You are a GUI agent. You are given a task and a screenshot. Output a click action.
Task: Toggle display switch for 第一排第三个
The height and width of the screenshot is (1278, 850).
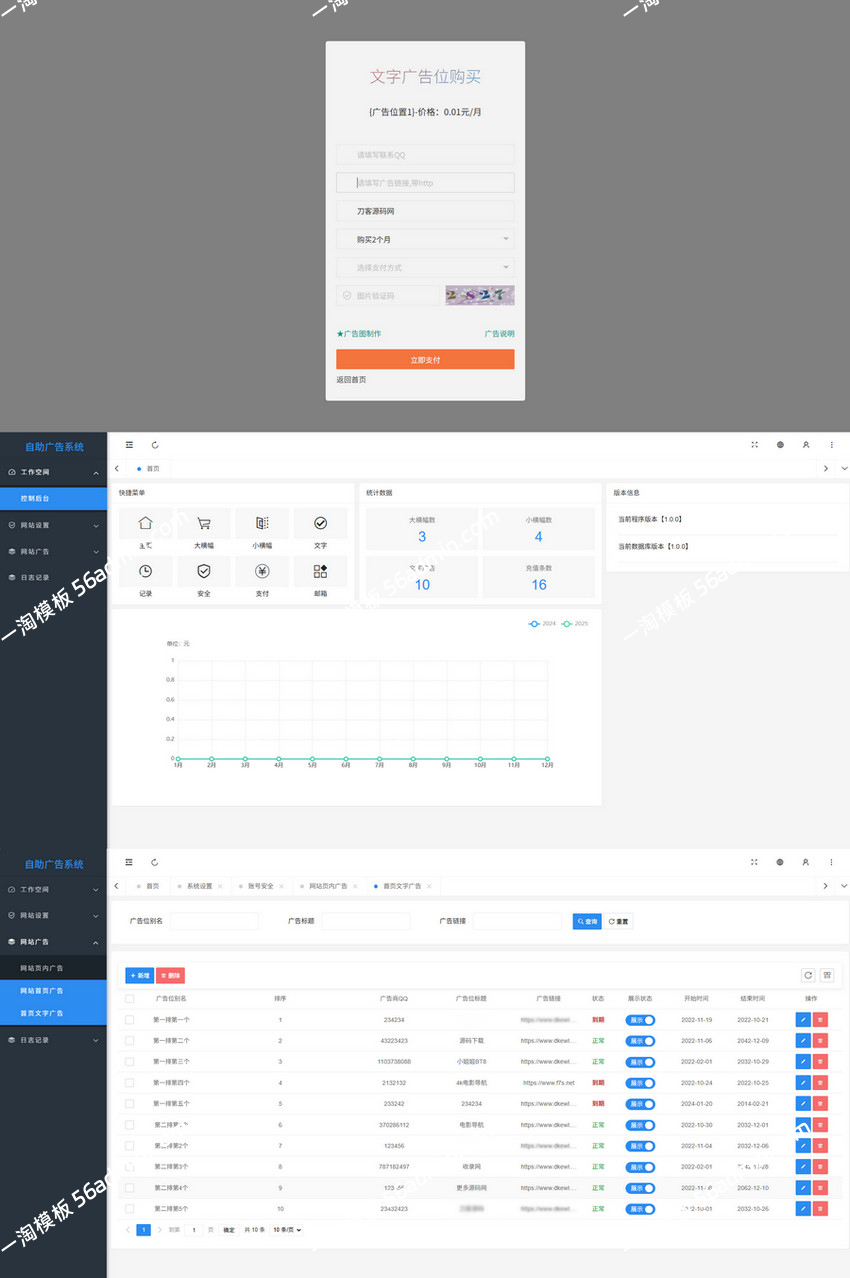[x=640, y=1062]
